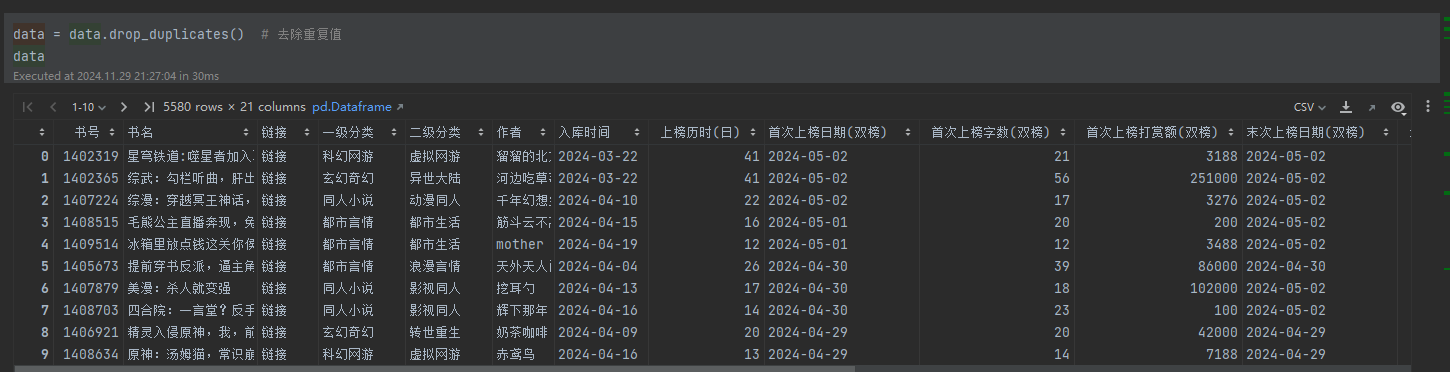Open the CSV export format dropdown
The image size is (1450, 372).
click(x=1310, y=107)
